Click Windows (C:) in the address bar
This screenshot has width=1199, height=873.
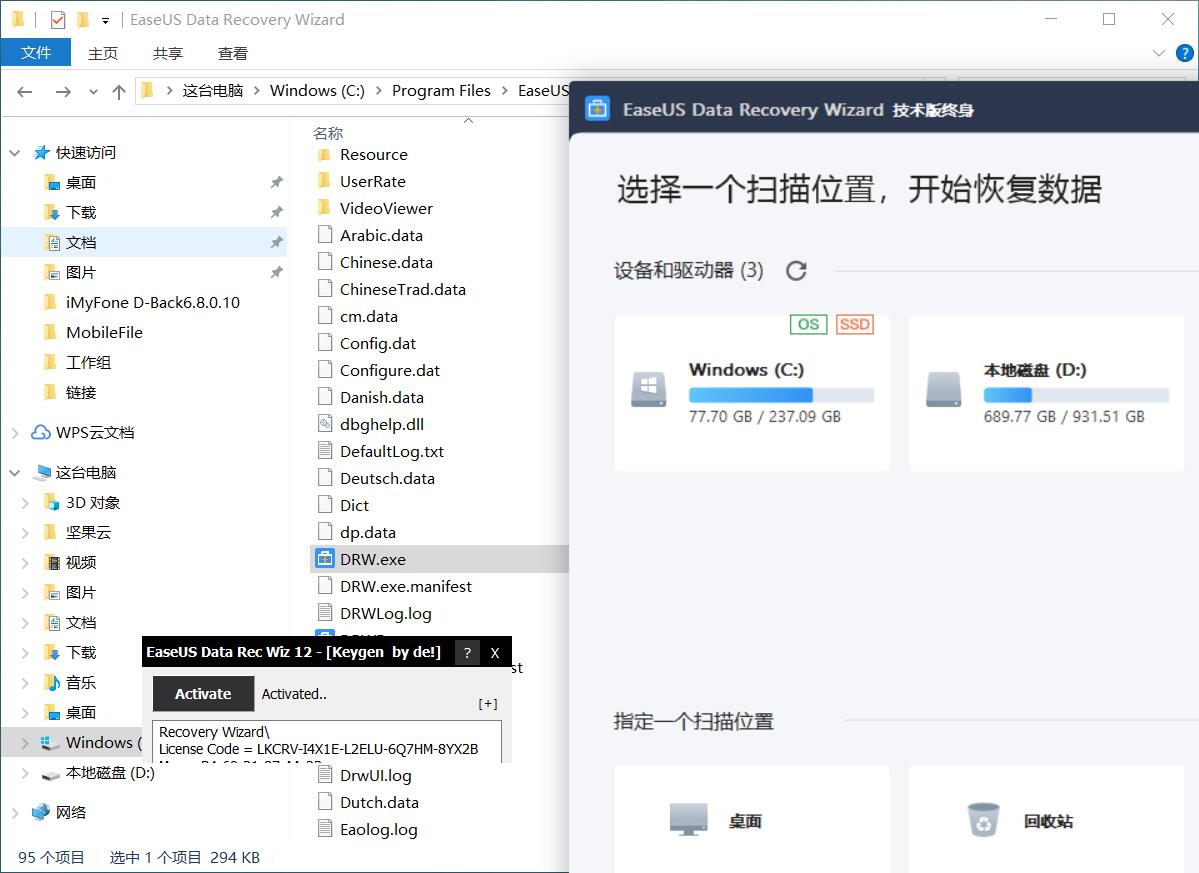[317, 91]
